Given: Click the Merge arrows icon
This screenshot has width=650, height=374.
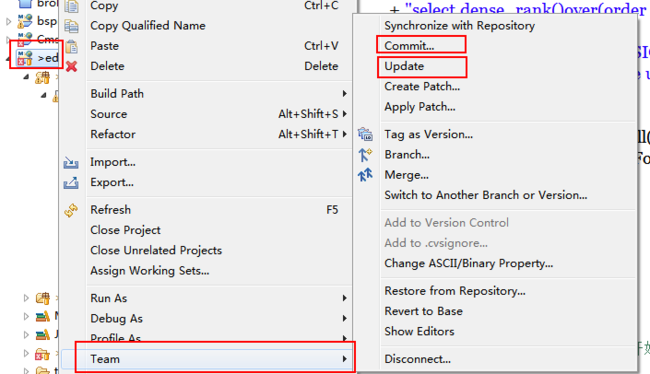Looking at the screenshot, I should point(365,175).
